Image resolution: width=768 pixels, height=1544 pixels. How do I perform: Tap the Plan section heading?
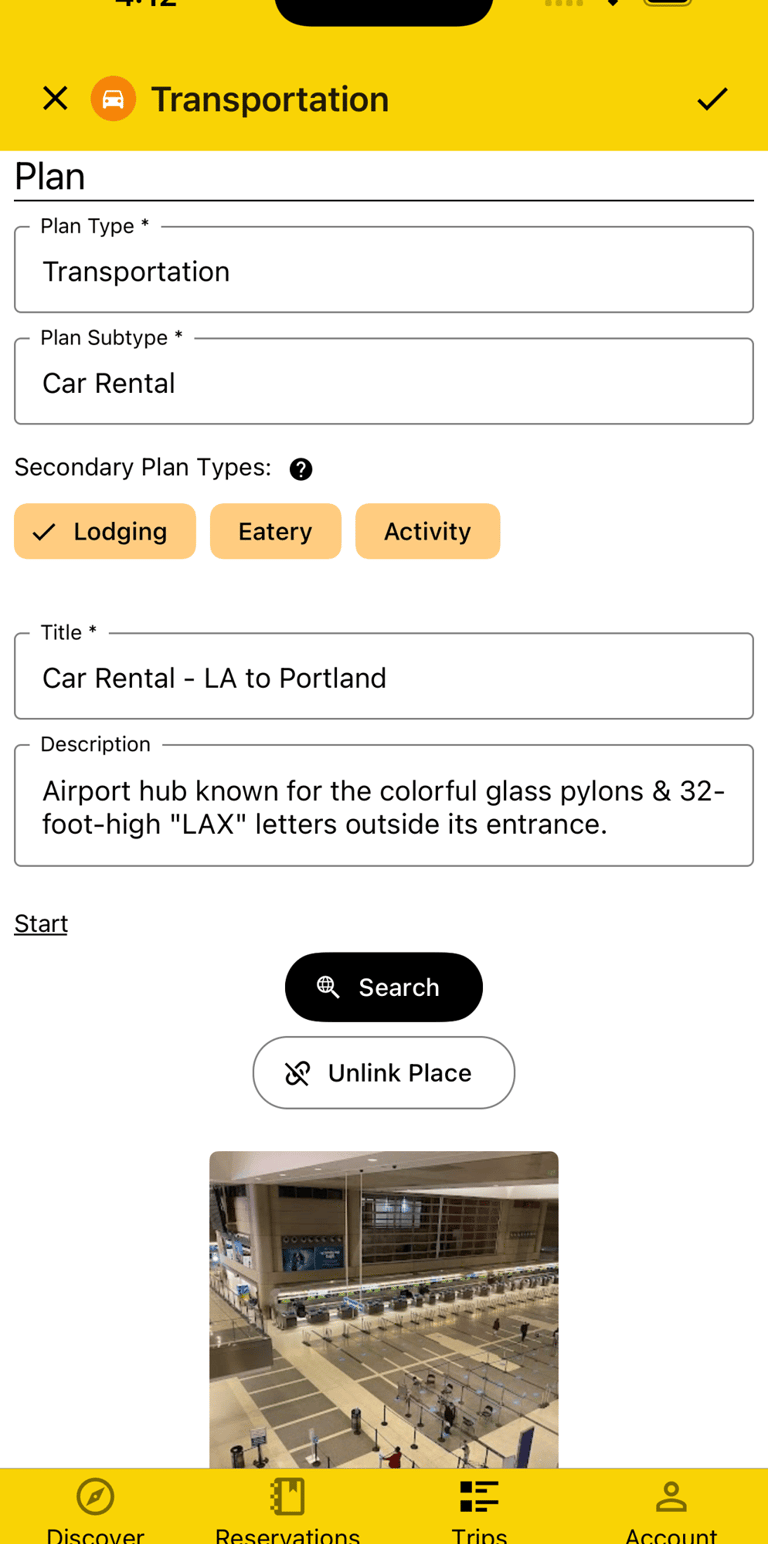point(50,177)
